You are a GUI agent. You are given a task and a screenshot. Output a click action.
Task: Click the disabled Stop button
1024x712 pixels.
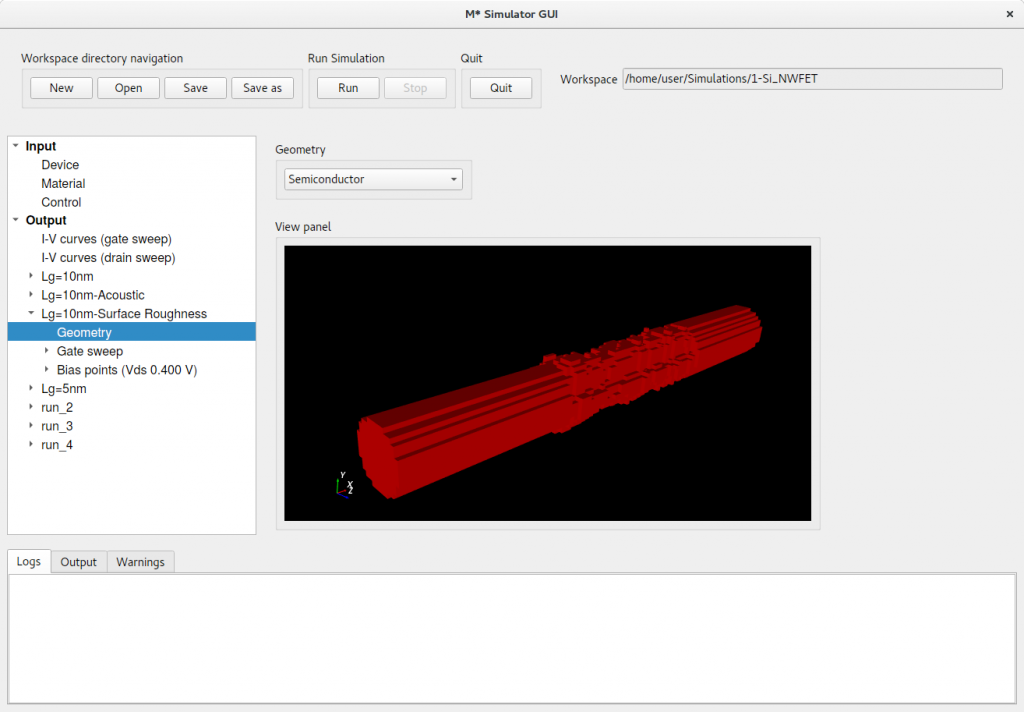click(415, 88)
